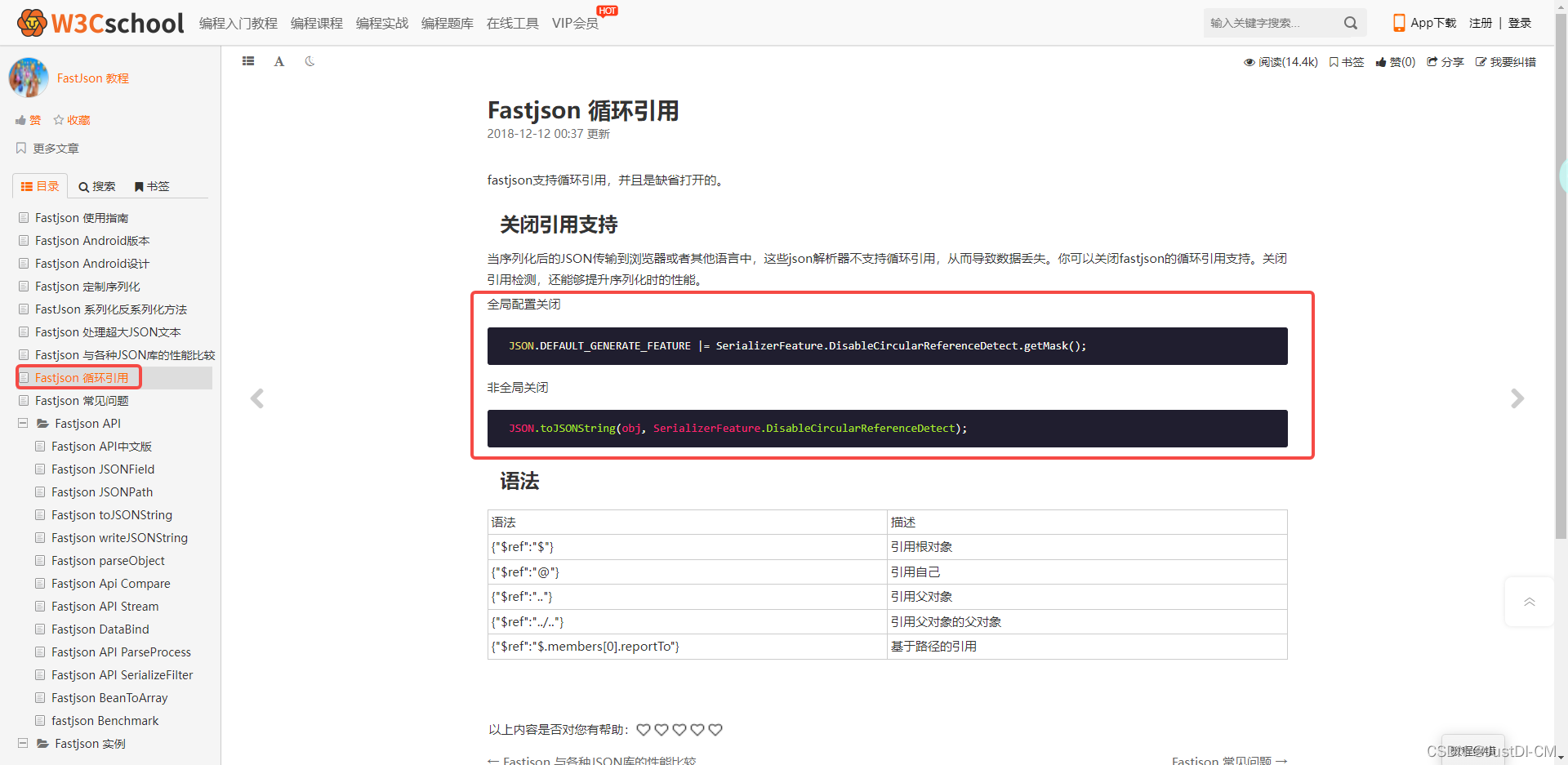This screenshot has width=1568, height=765.
Task: Open Fastjson JSONPath item
Action: coord(102,492)
